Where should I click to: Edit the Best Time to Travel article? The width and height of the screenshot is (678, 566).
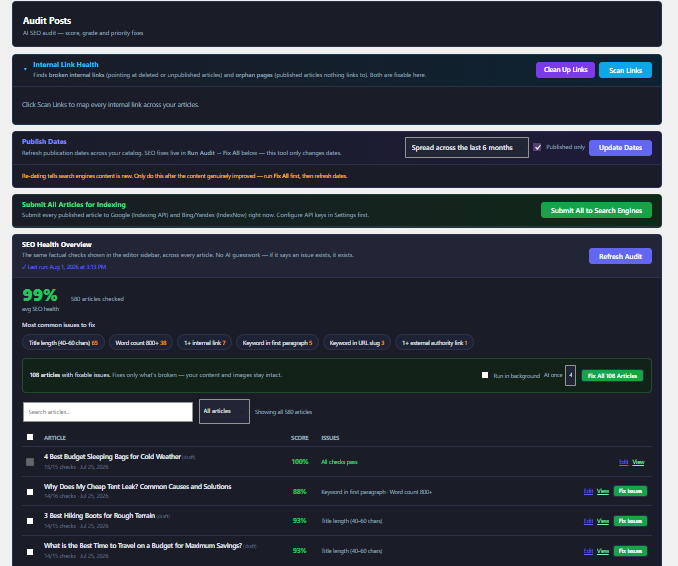pos(588,551)
